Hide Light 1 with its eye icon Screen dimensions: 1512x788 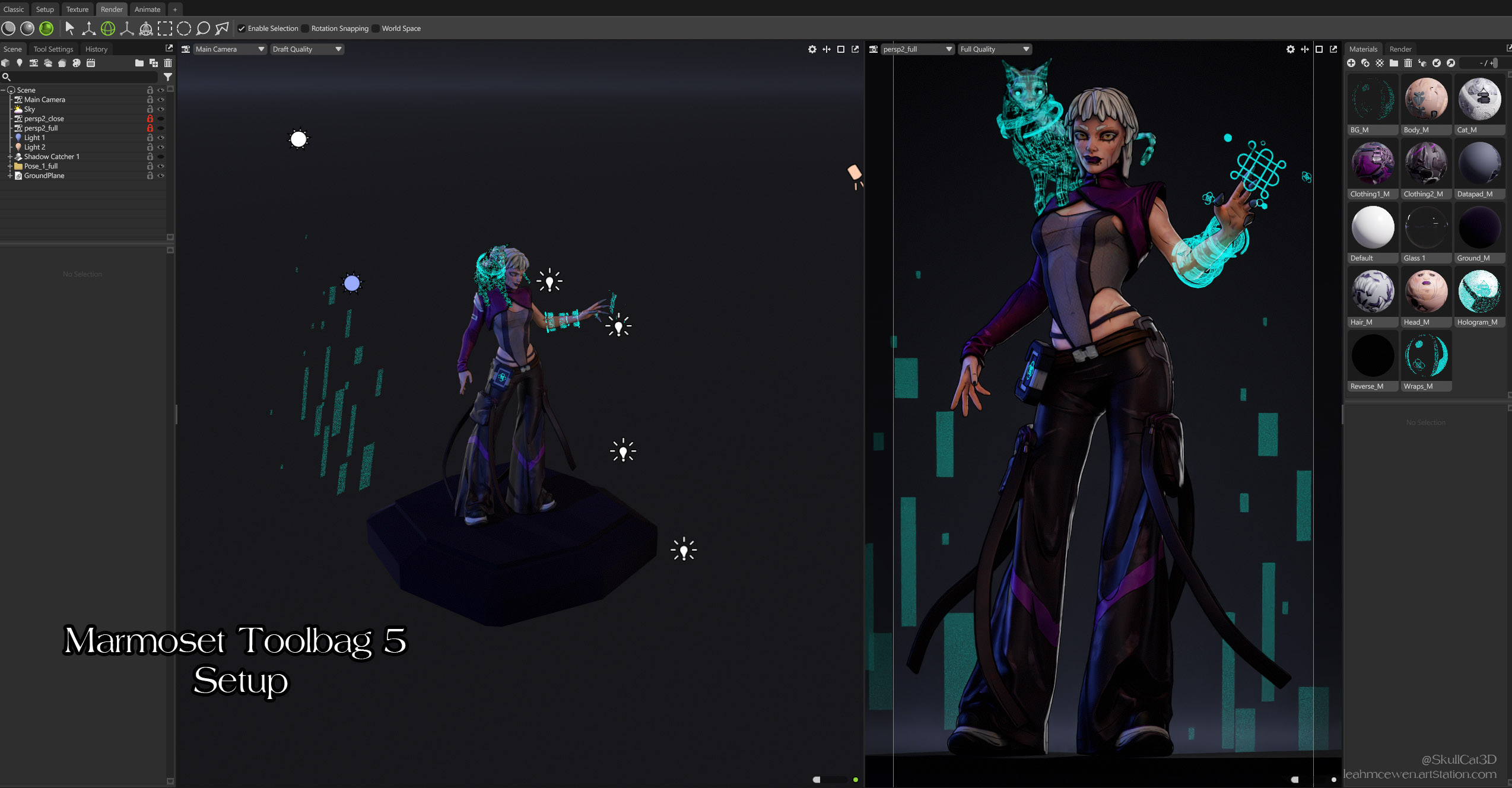click(161, 138)
